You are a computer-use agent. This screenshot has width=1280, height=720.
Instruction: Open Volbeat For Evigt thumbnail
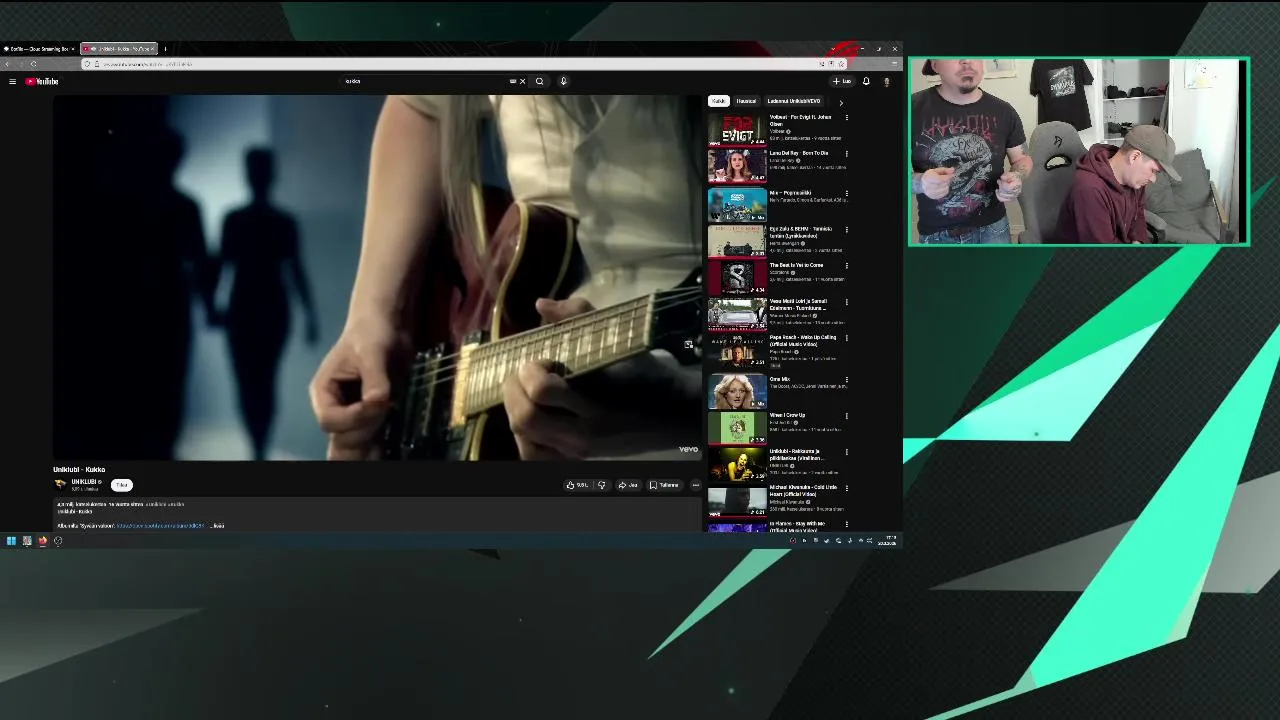coord(737,130)
